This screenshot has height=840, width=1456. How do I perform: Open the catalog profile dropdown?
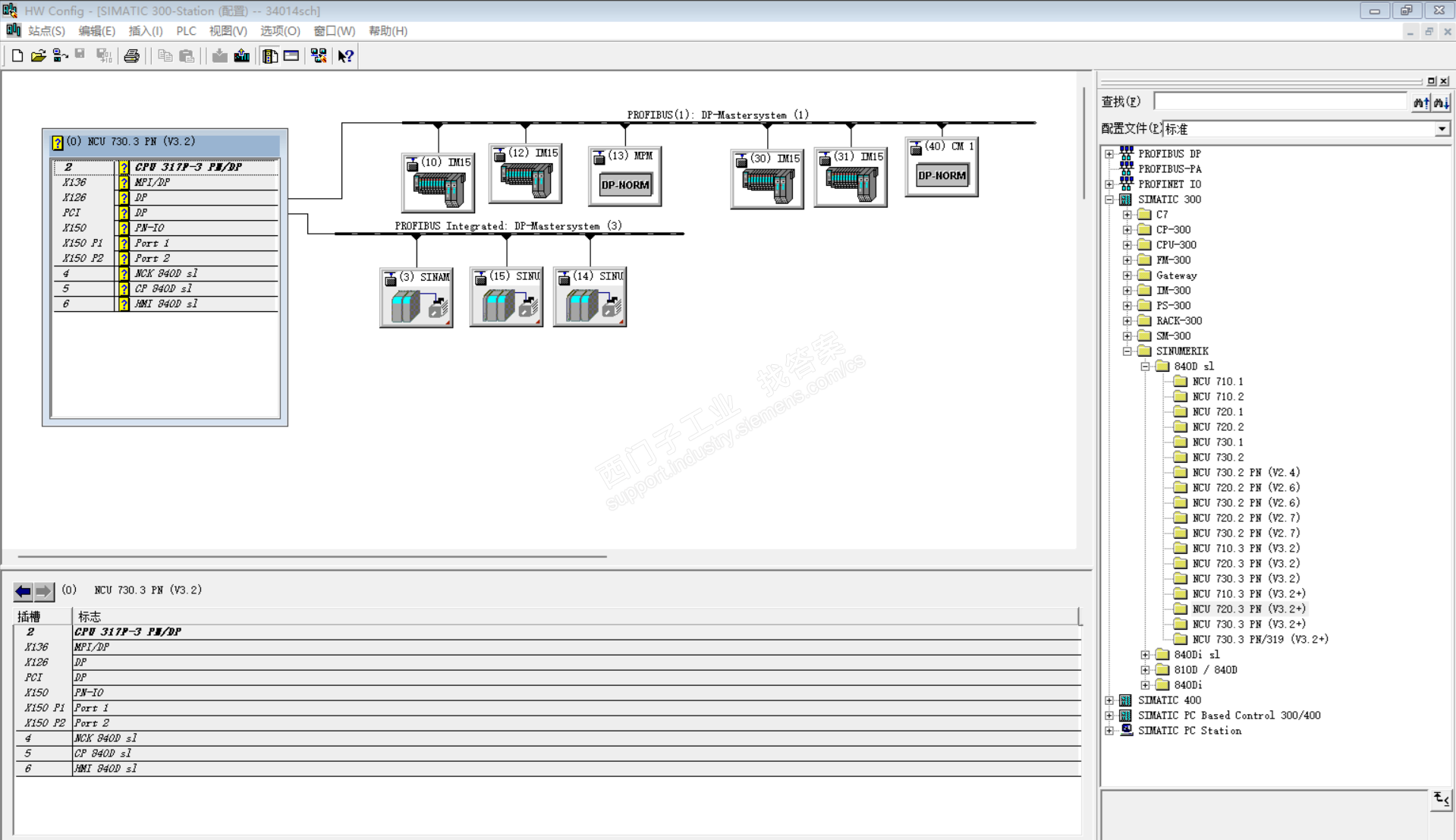coord(1441,129)
